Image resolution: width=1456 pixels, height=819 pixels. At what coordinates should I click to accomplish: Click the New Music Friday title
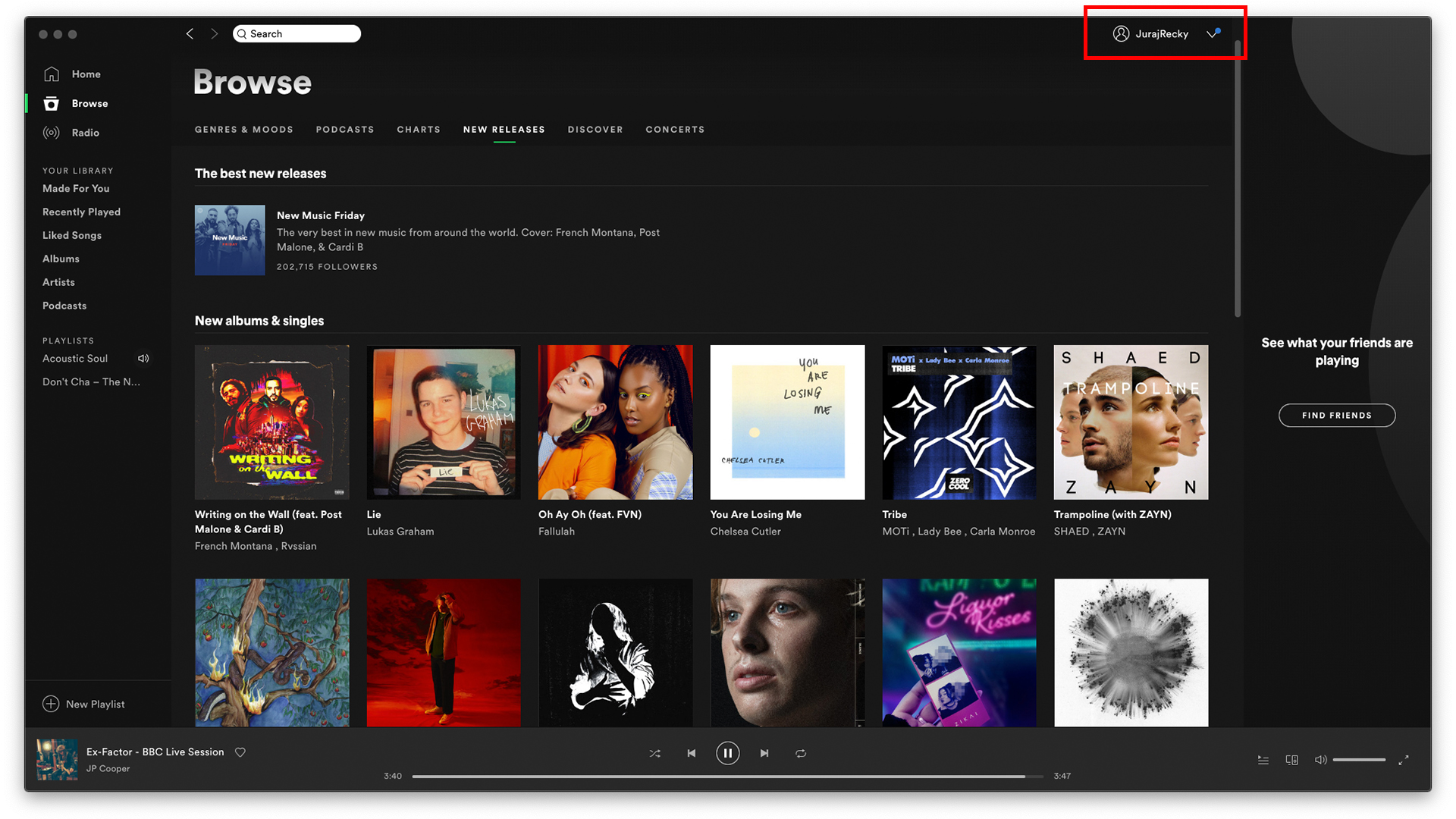[x=321, y=215]
